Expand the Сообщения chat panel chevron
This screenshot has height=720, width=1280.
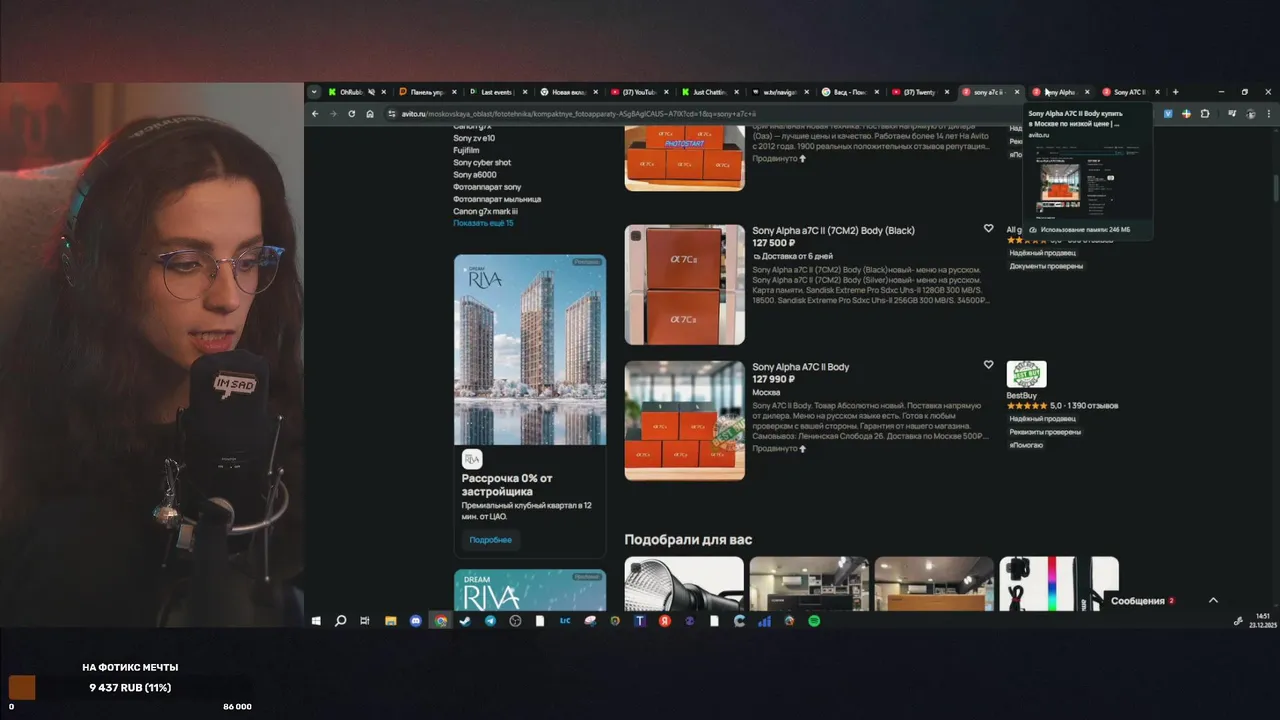click(x=1213, y=600)
